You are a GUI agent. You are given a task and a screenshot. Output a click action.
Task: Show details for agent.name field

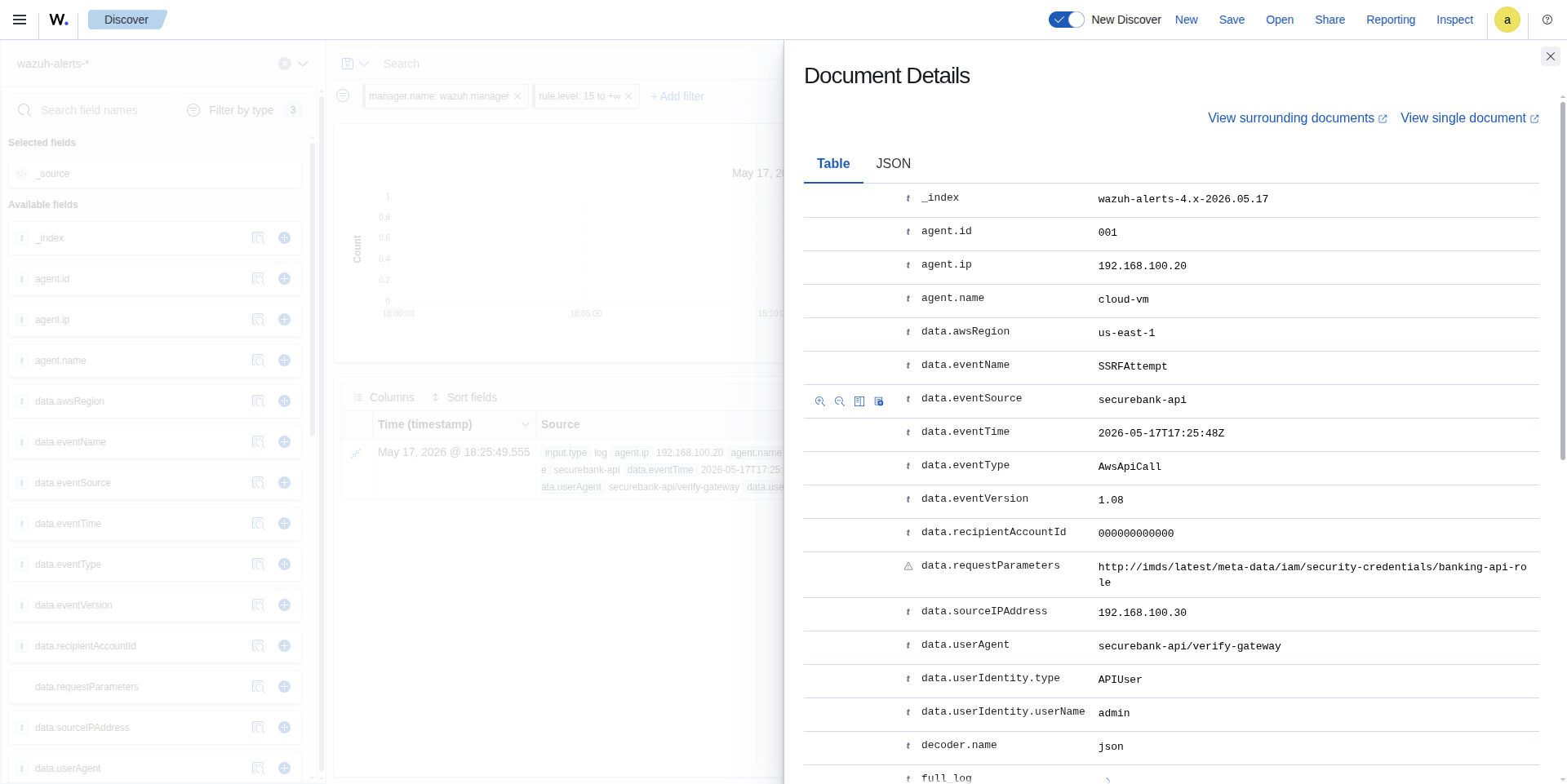[258, 361]
